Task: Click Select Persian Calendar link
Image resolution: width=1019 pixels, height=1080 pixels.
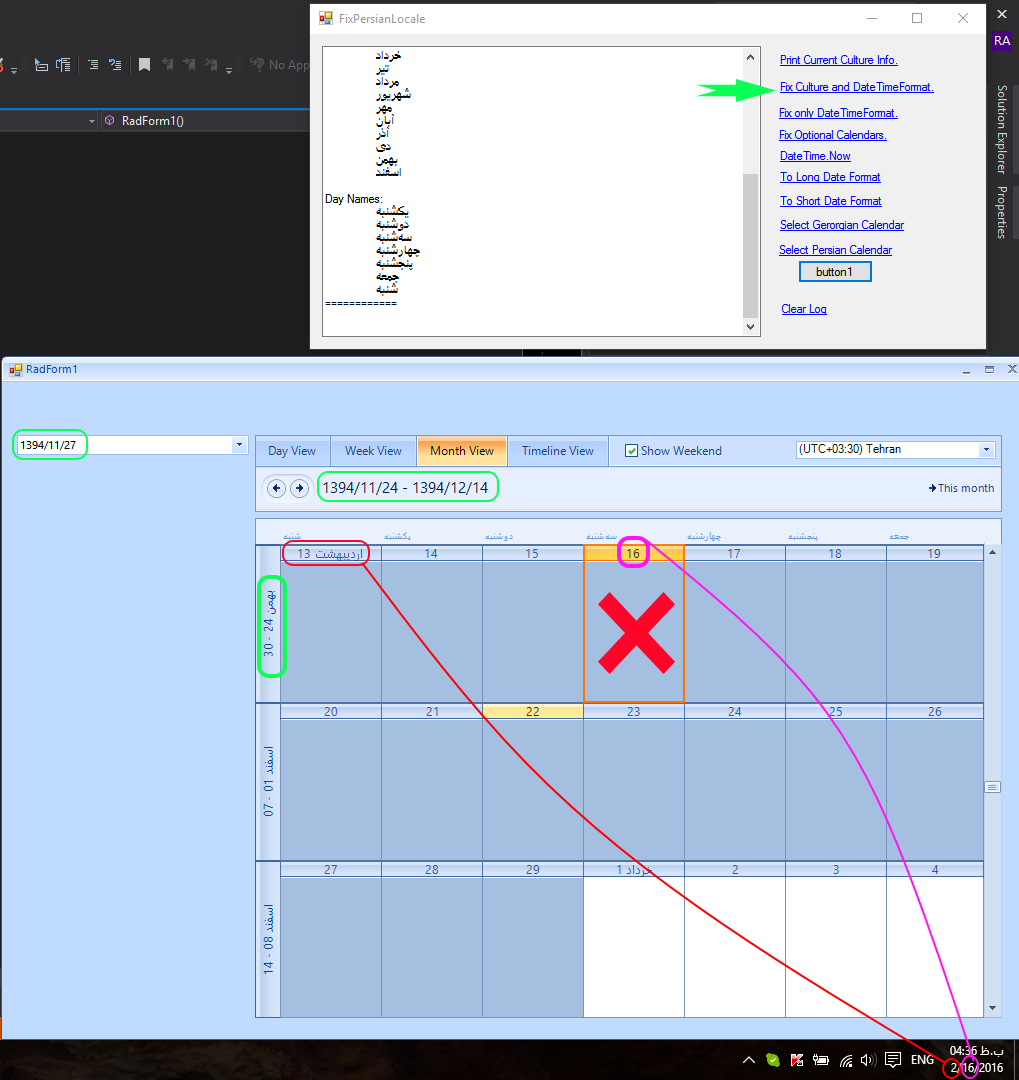Action: 835,250
